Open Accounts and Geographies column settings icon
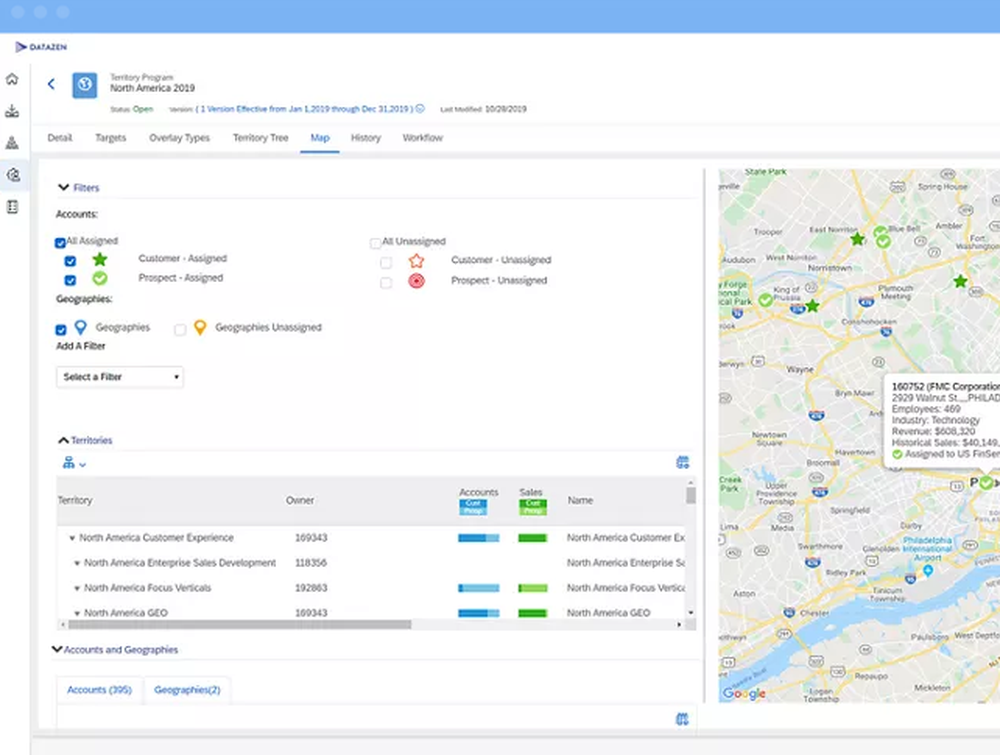Viewport: 1000px width, 755px height. [x=682, y=719]
